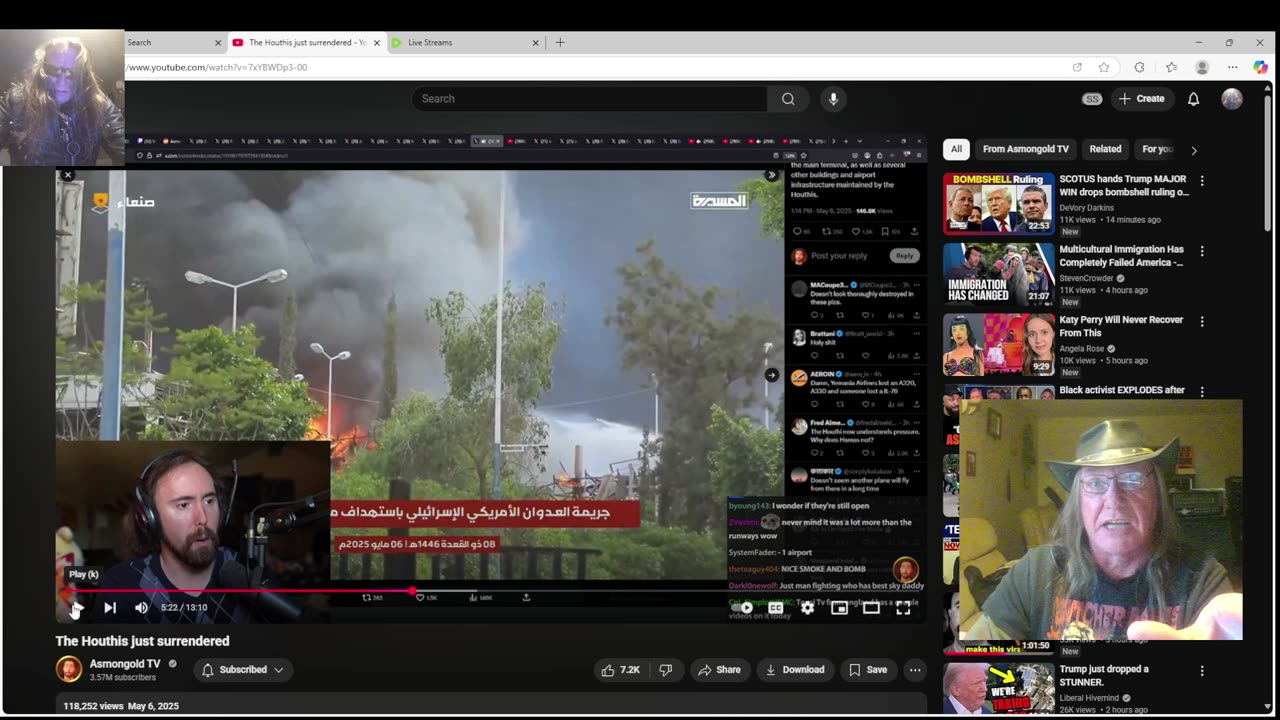Open a new browser tab
Viewport: 1280px width, 720px height.
(560, 42)
